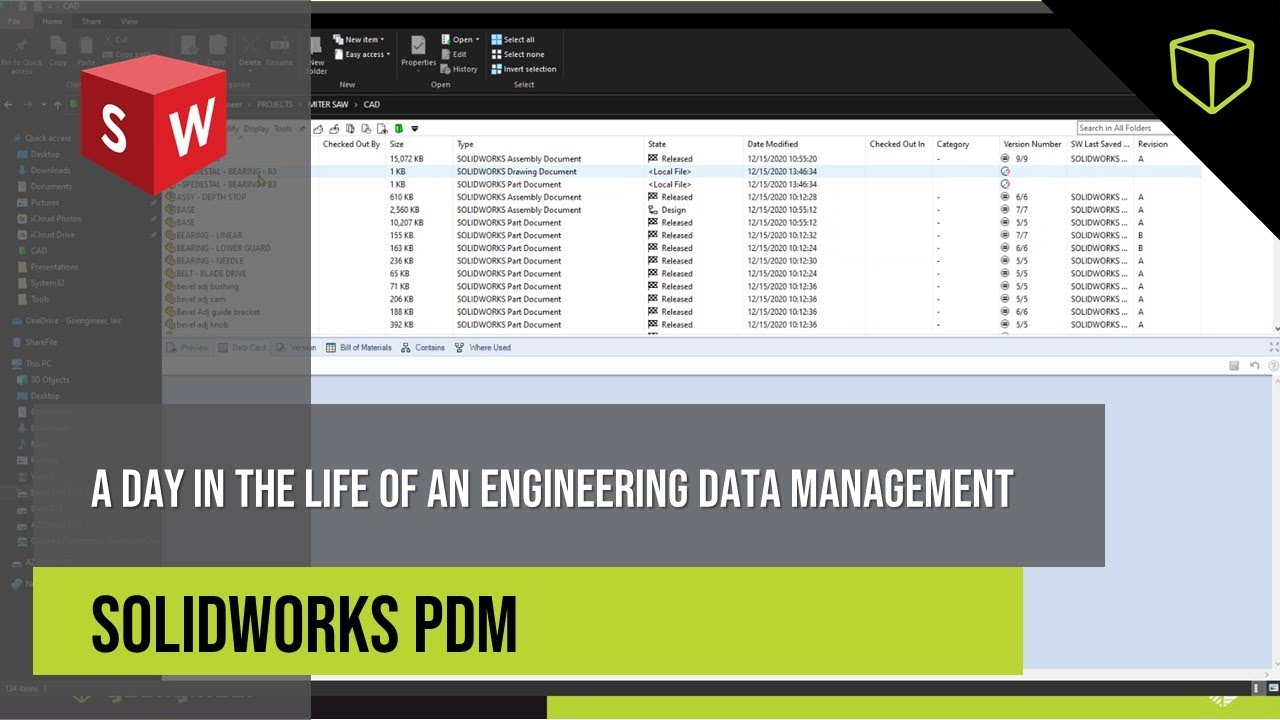Image resolution: width=1280 pixels, height=720 pixels.
Task: Open the Tools menu in the PDM toolbar
Action: pyautogui.click(x=283, y=128)
